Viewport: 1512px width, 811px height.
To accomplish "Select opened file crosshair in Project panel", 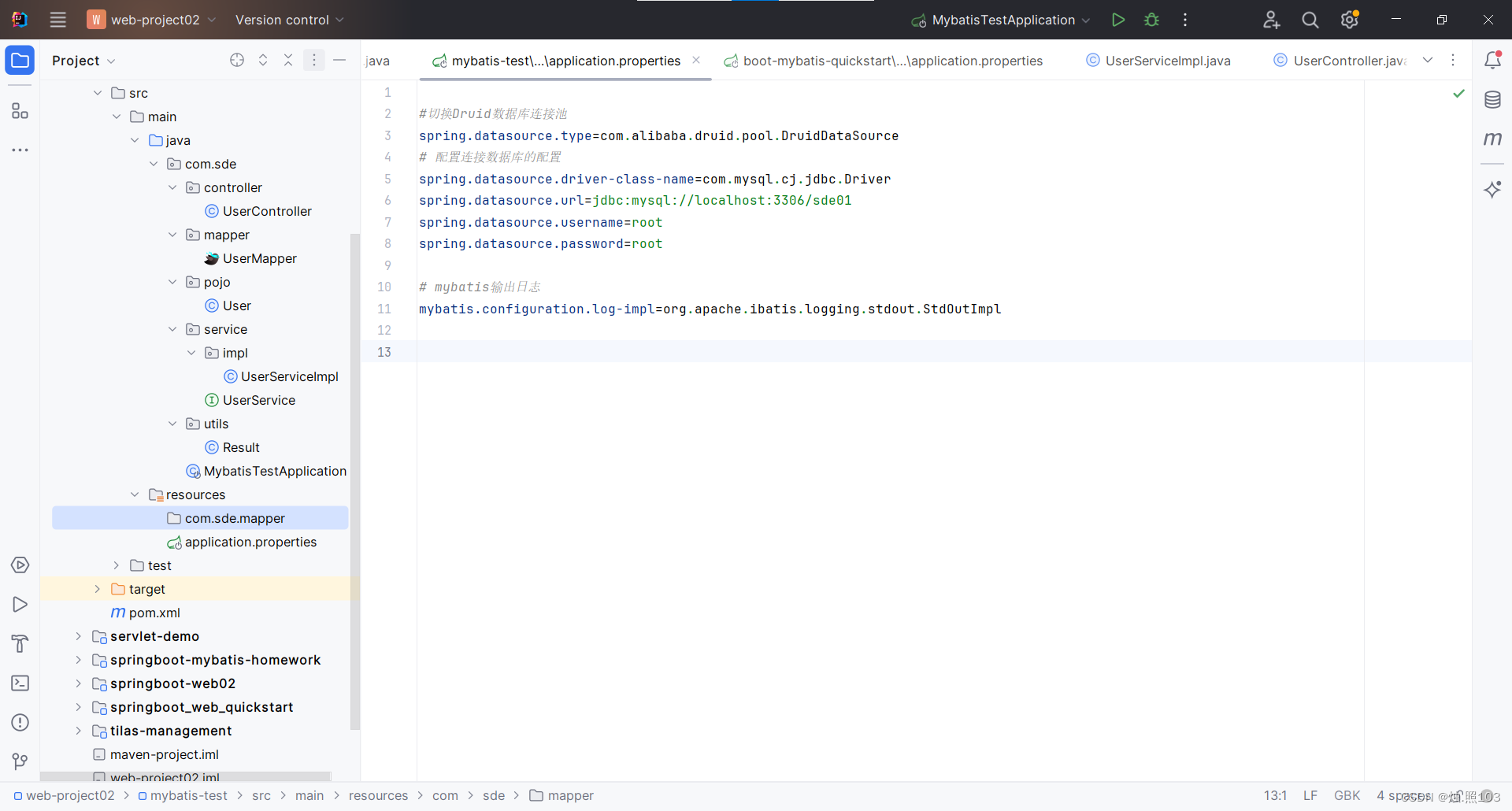I will coord(237,60).
